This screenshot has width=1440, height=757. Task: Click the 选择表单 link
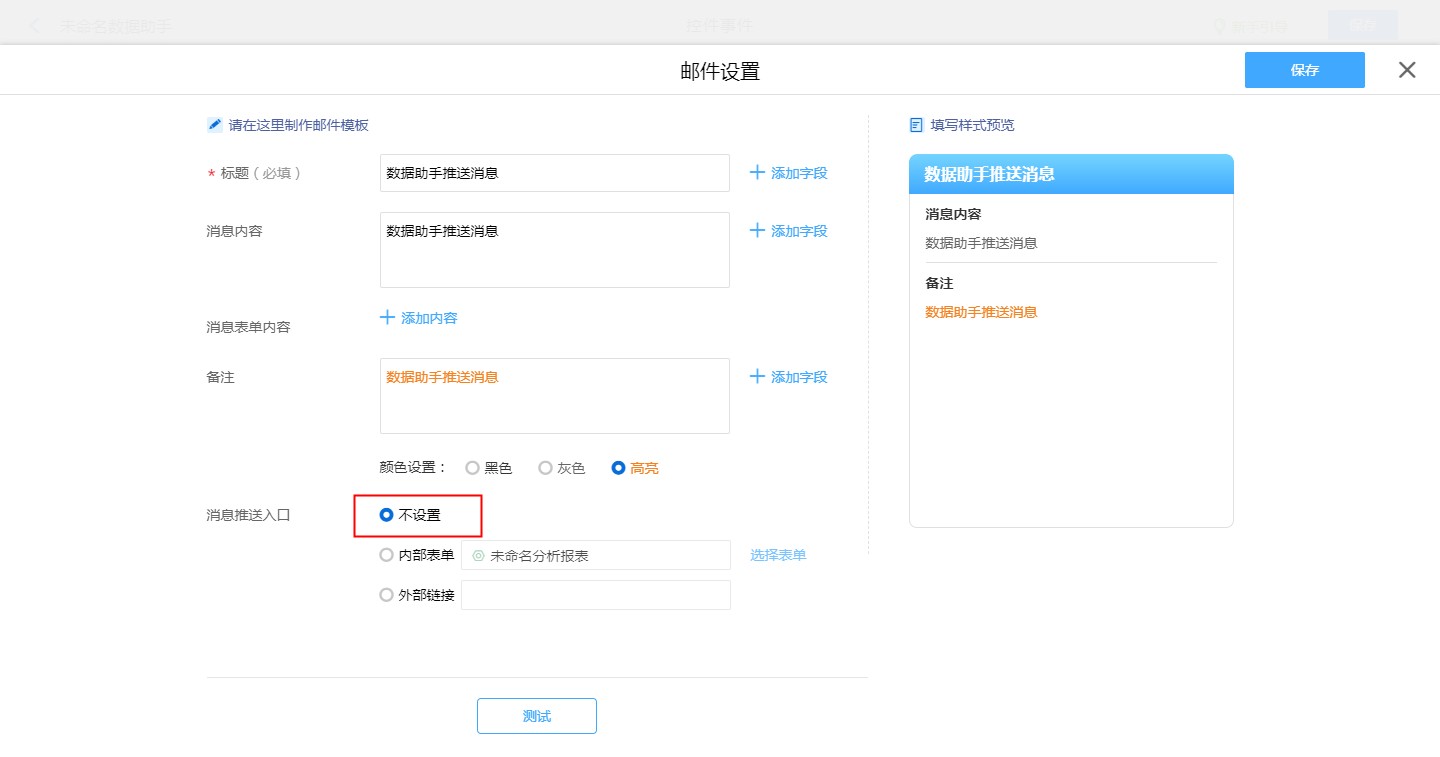(x=778, y=555)
